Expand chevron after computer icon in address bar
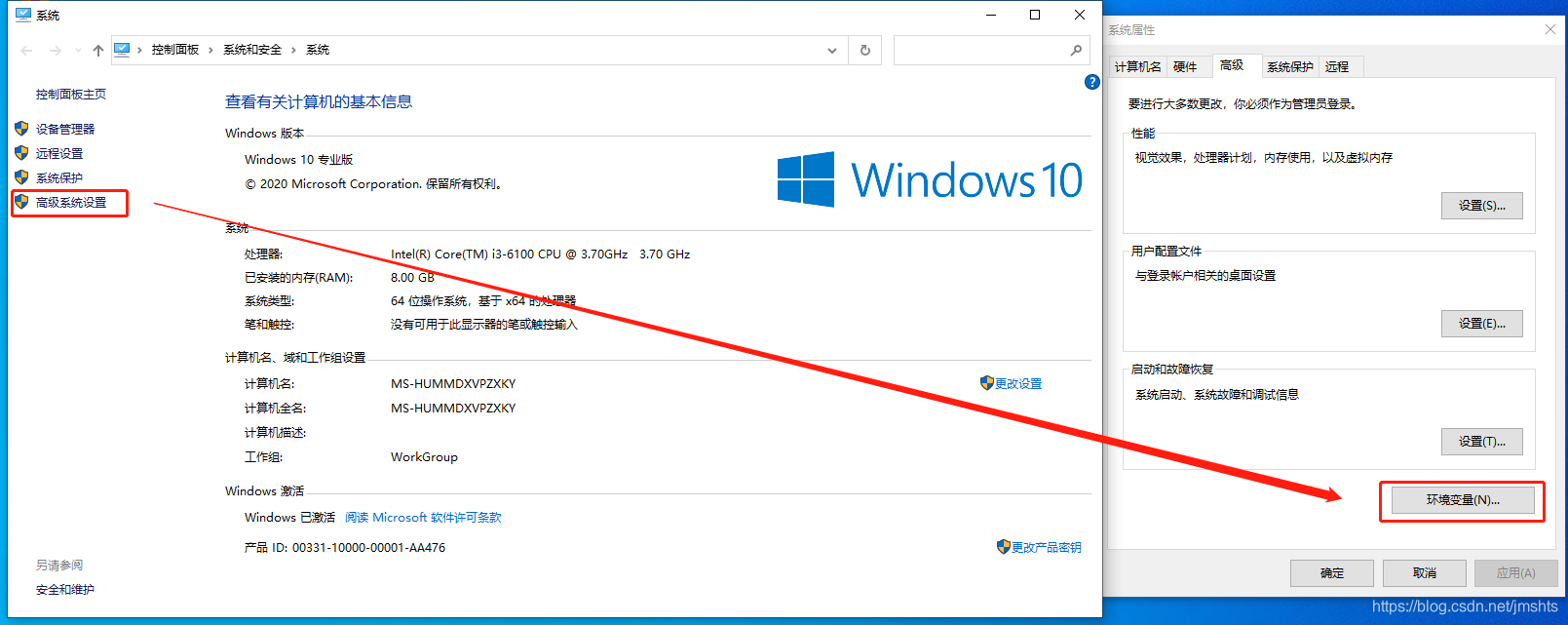The image size is (1568, 625). [139, 50]
